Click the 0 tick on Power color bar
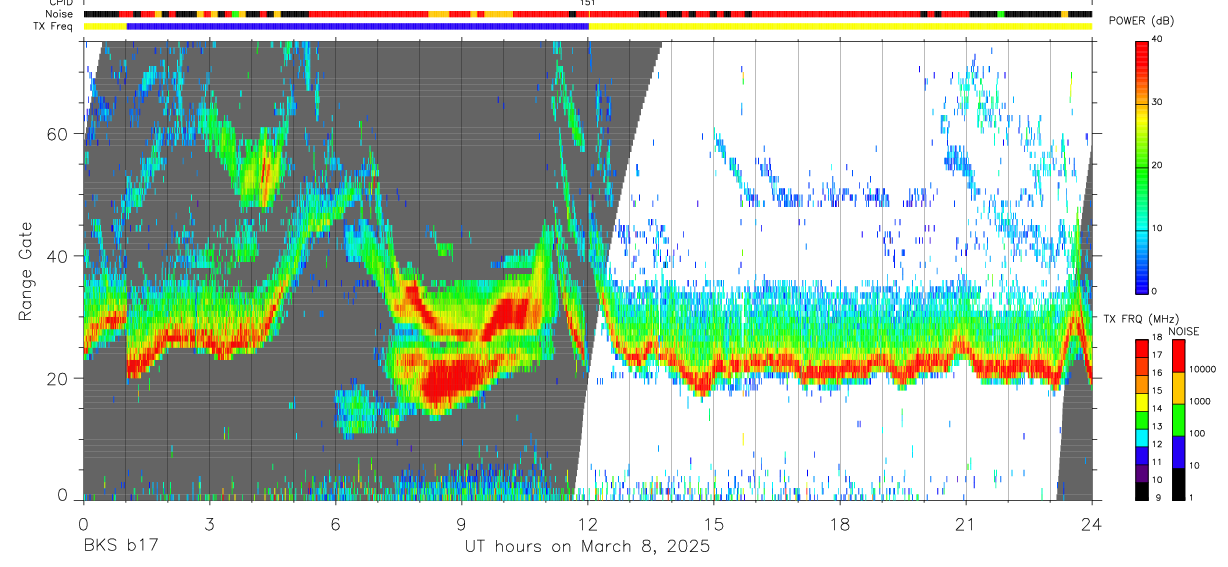Viewport: 1228px width, 567px height. (1155, 291)
